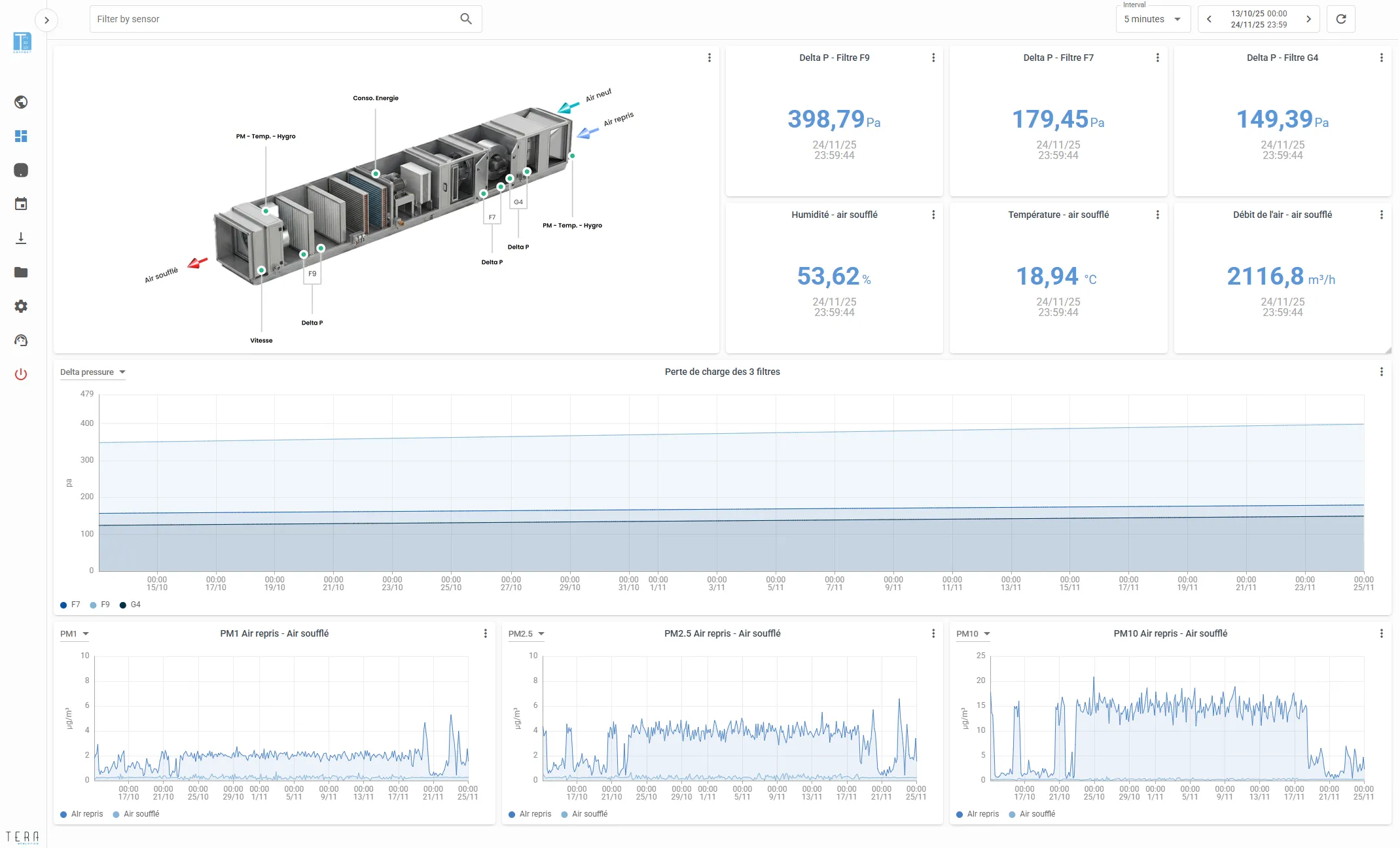Open options menu for Delta P - Filtre G4
Screen dimensions: 1400x848
[1382, 58]
